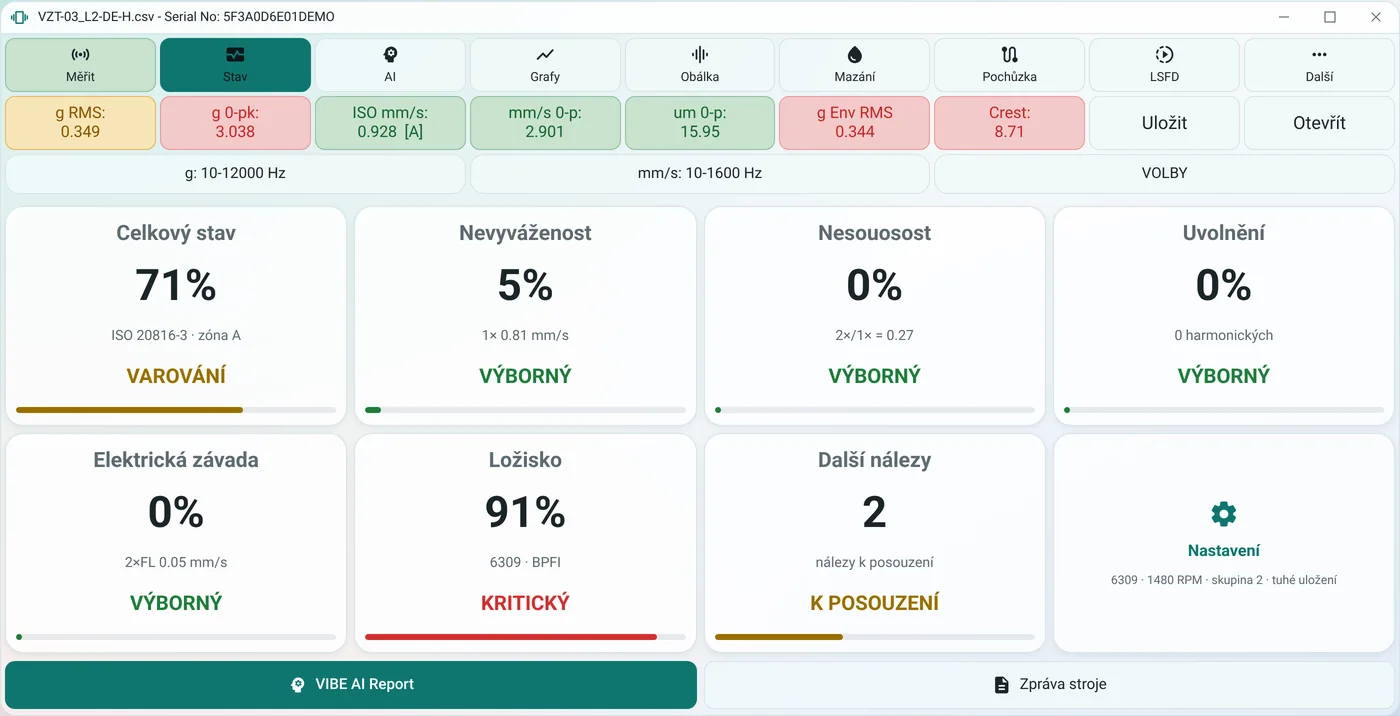This screenshot has height=716, width=1400.
Task: Open the Další more options tab
Action: [1319, 65]
